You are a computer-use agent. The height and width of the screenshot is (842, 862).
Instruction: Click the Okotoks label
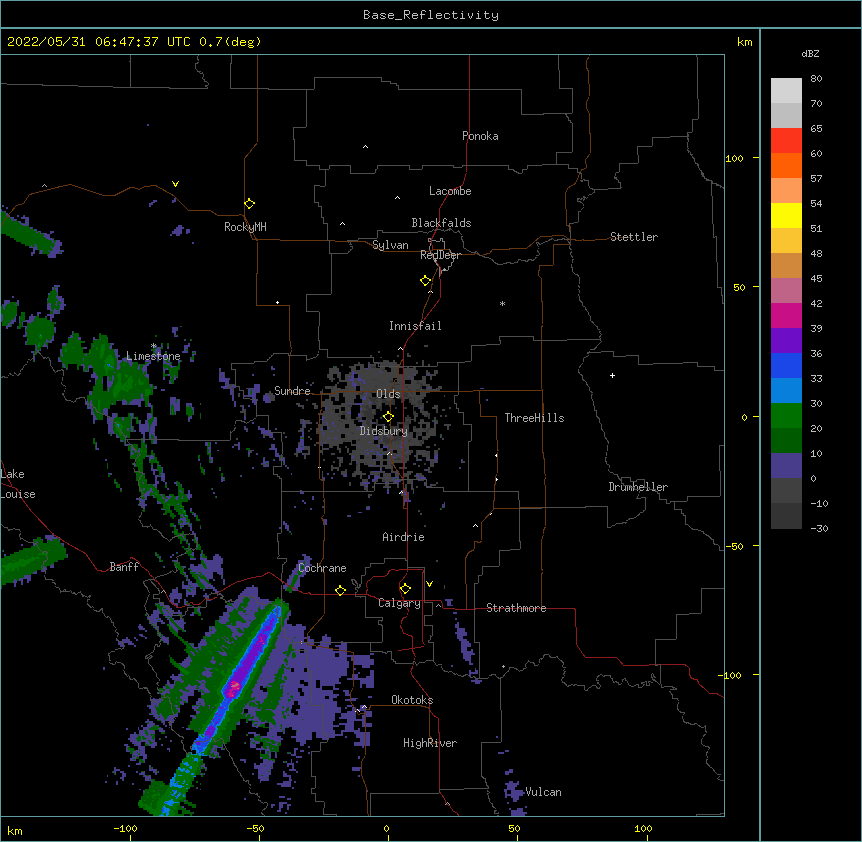tap(412, 700)
